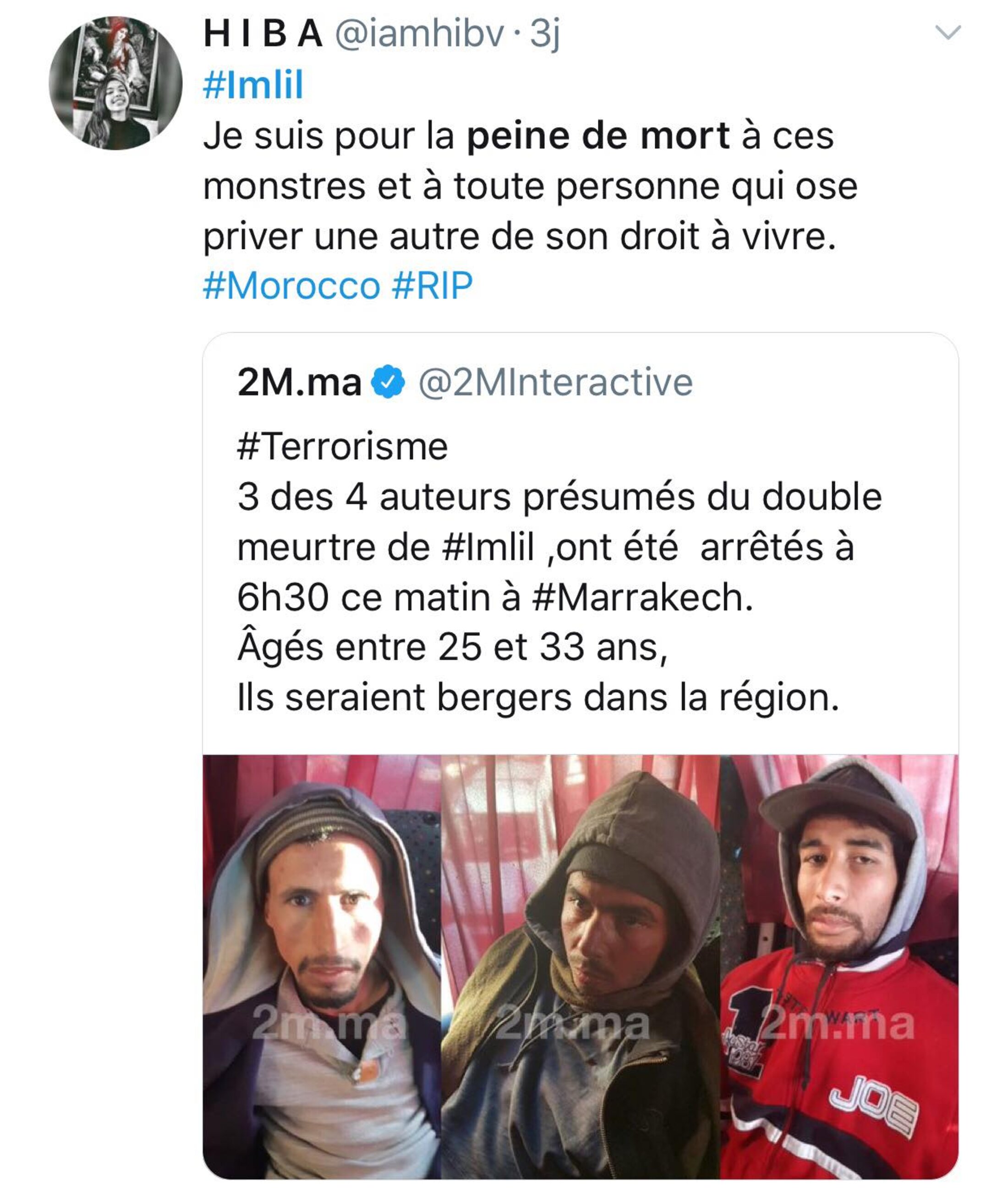Open HIBA display name profile

263,34
